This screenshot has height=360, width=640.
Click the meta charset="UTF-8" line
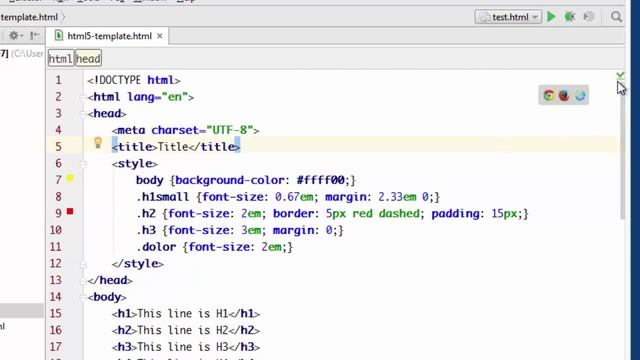coord(186,130)
